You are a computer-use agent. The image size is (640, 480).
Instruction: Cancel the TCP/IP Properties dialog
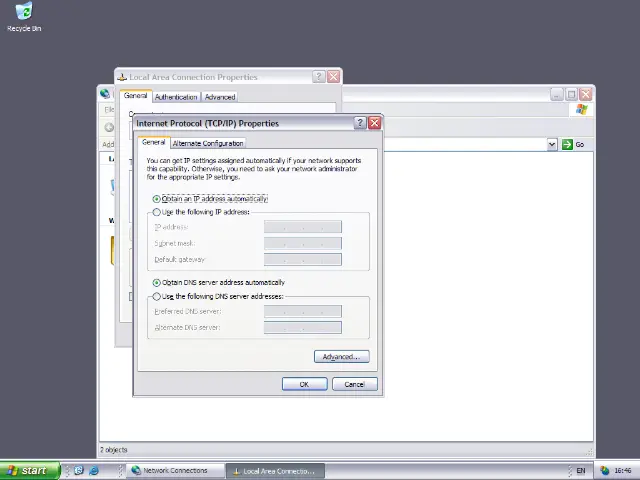(354, 384)
